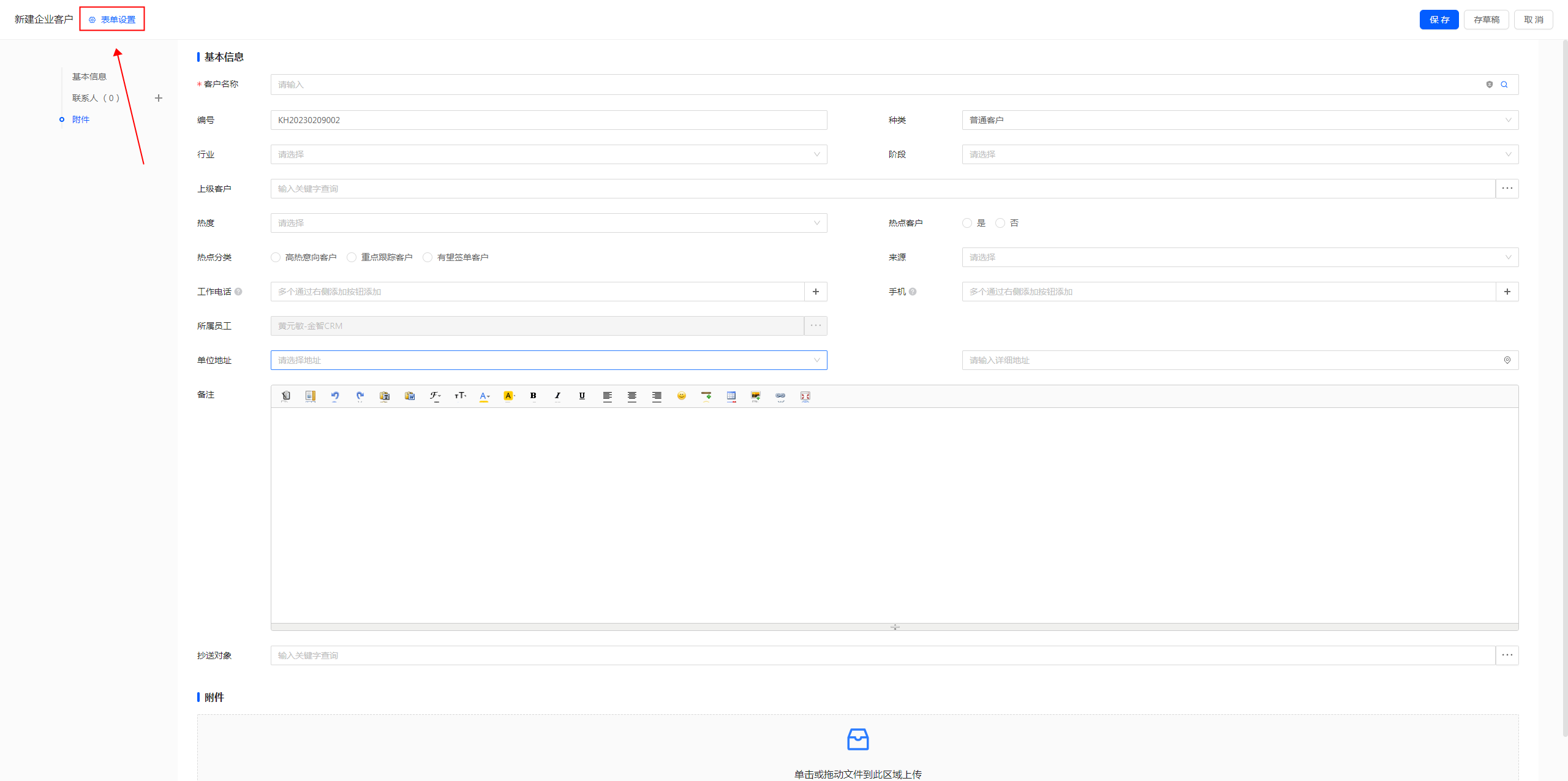The height and width of the screenshot is (781, 1568).
Task: Open 所属员工 picker with ellipsis button
Action: (x=816, y=326)
